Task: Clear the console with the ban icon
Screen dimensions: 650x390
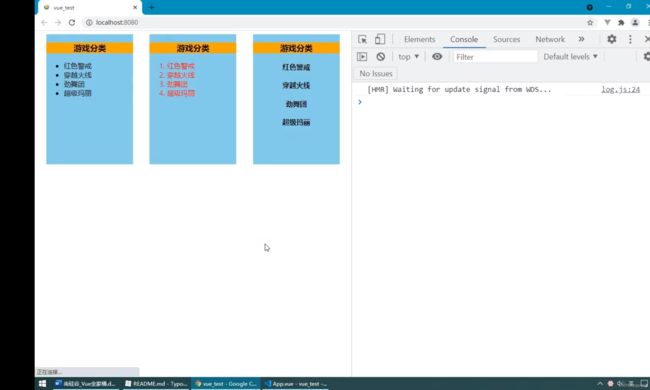Action: pos(381,57)
